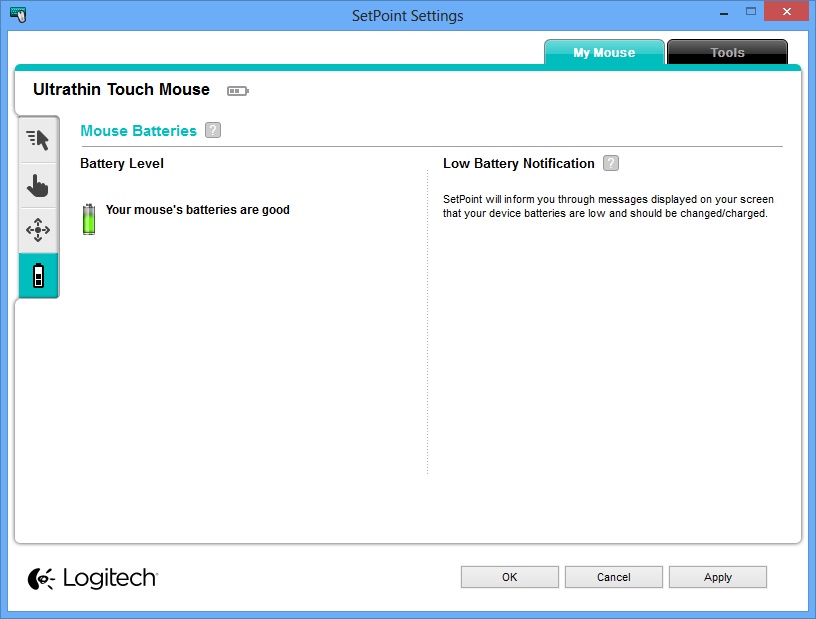Screen dimensions: 816x619
Task: Click the Apply button
Action: (718, 577)
